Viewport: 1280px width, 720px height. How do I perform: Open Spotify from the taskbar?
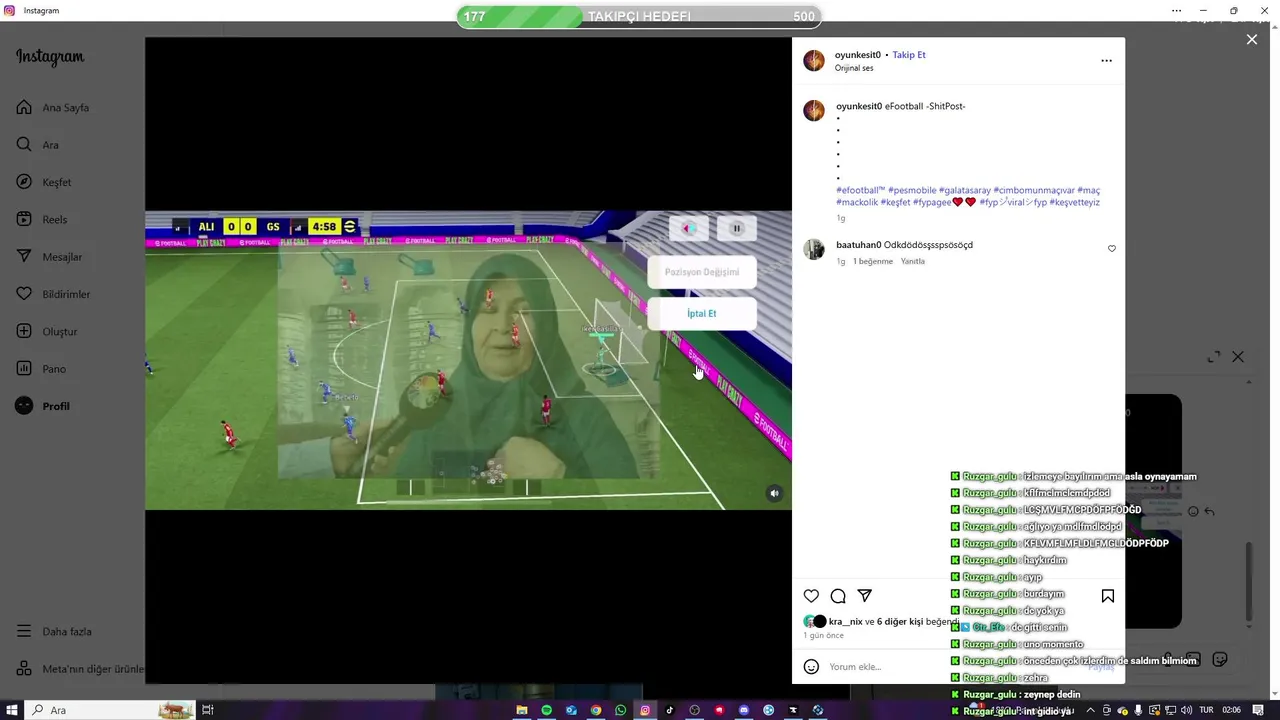(547, 710)
